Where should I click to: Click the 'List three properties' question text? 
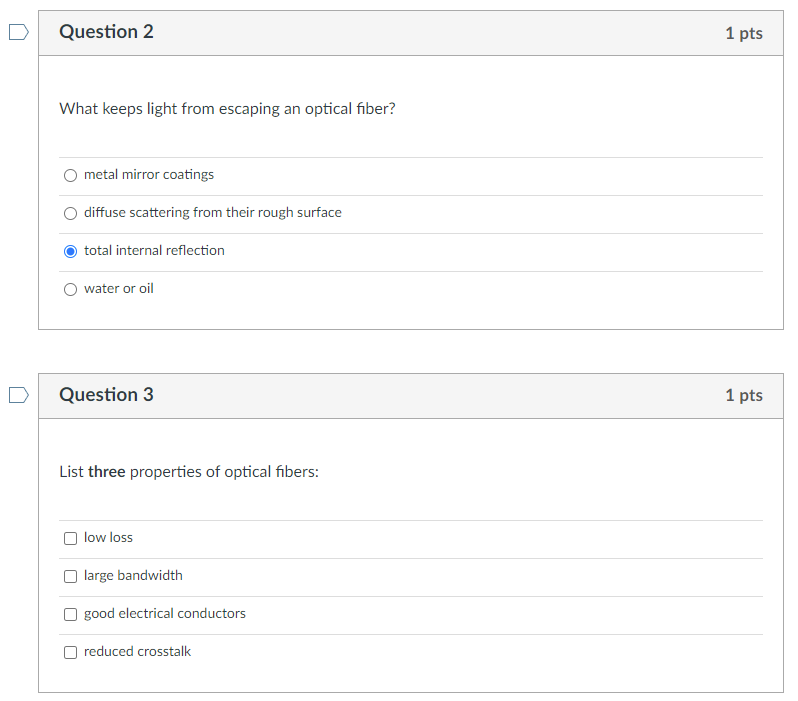[x=189, y=471]
